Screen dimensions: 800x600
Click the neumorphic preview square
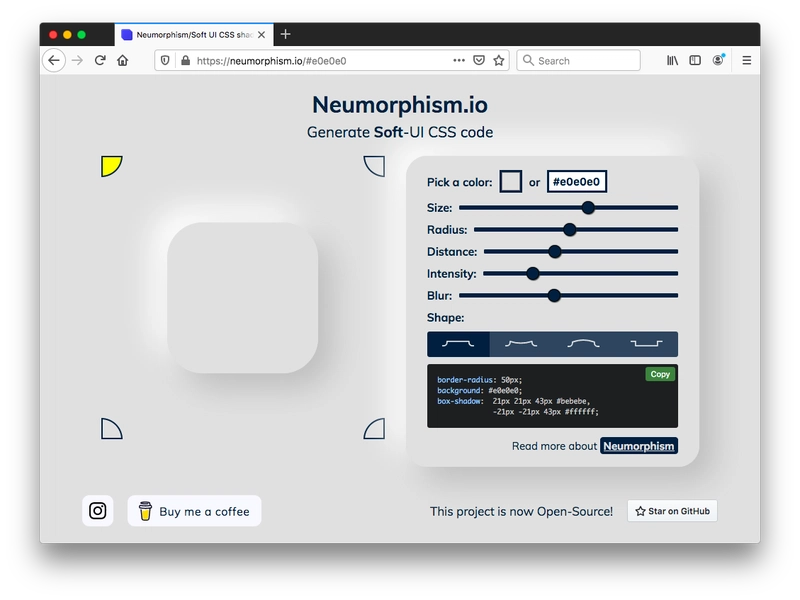point(243,297)
